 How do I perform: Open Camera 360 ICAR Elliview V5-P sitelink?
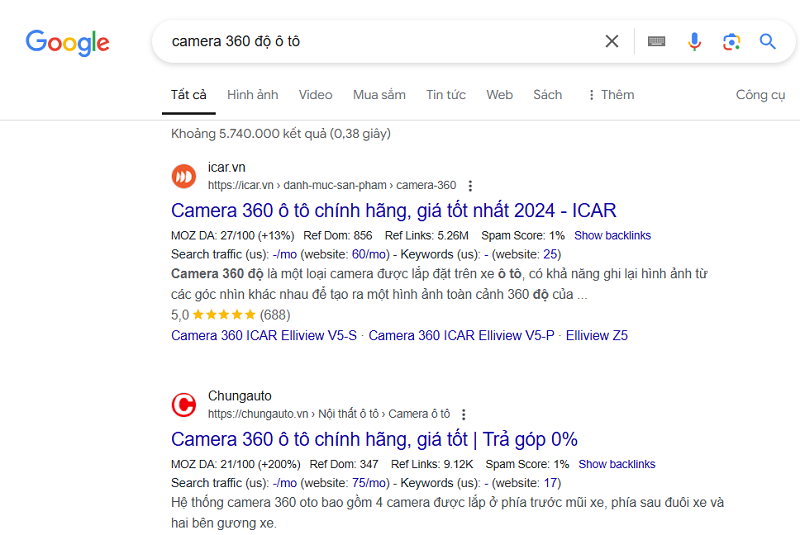point(461,336)
